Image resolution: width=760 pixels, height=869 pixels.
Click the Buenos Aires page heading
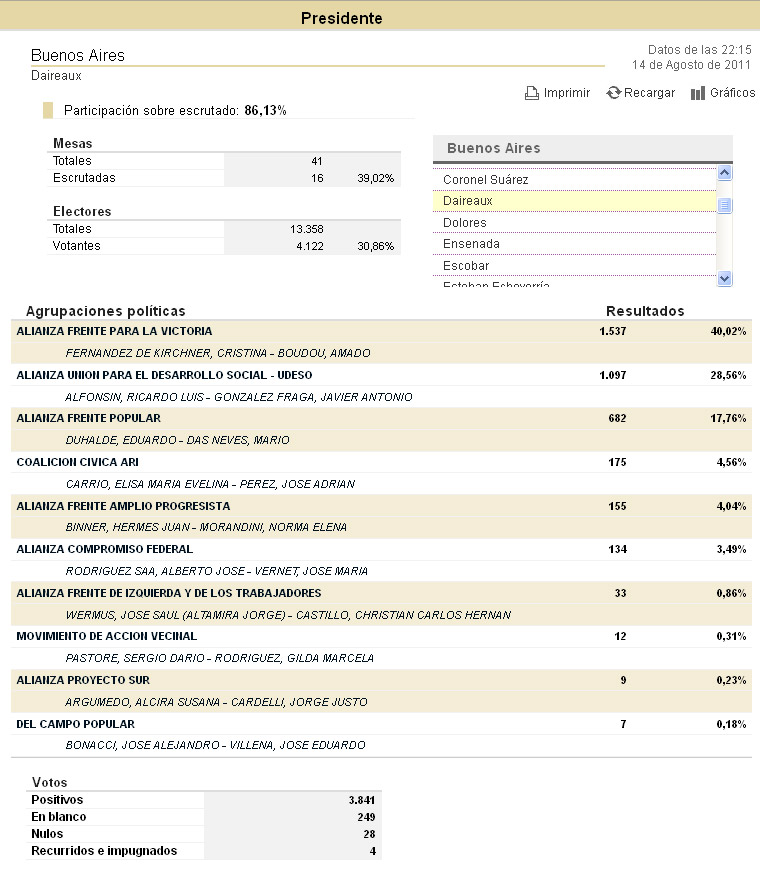pos(78,55)
